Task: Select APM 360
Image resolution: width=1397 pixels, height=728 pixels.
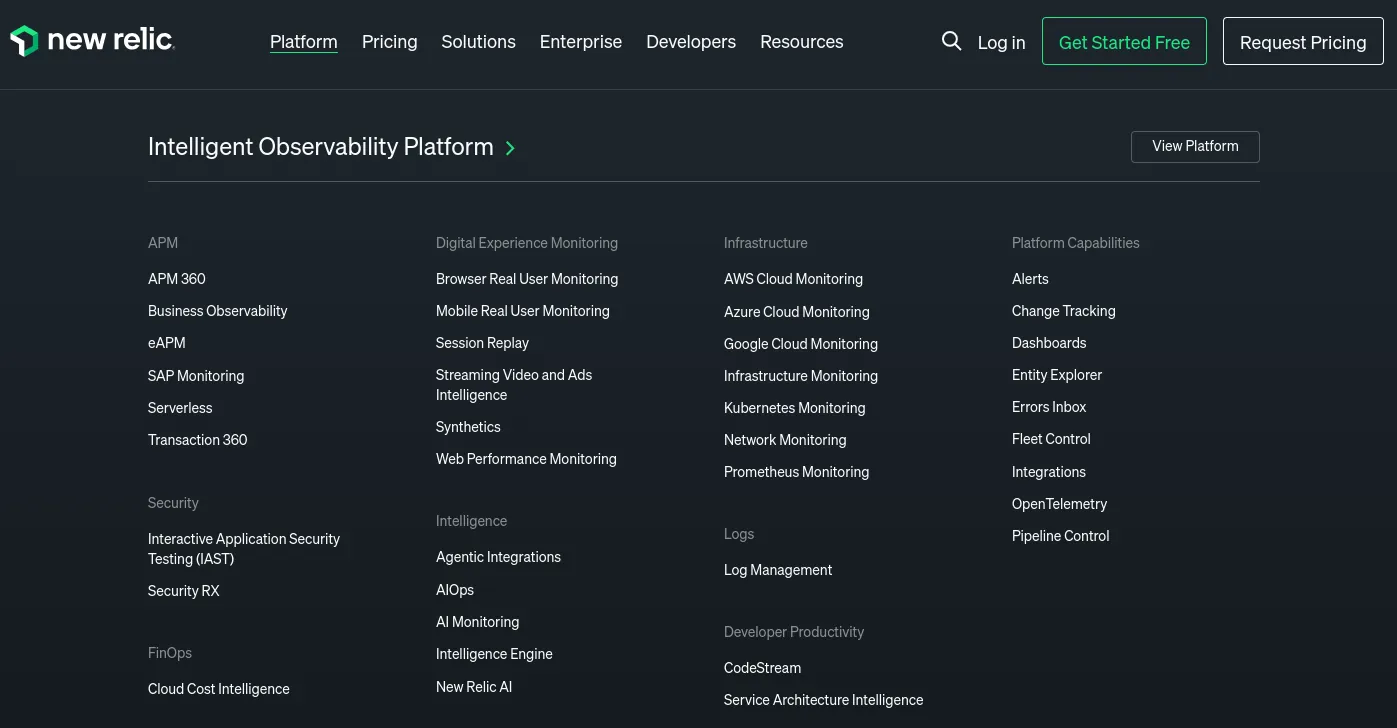Action: click(x=177, y=279)
